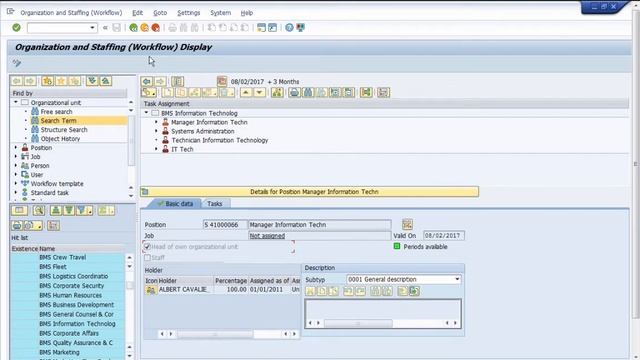Image resolution: width=640 pixels, height=360 pixels.
Task: Open the Edit menu
Action: [138, 13]
